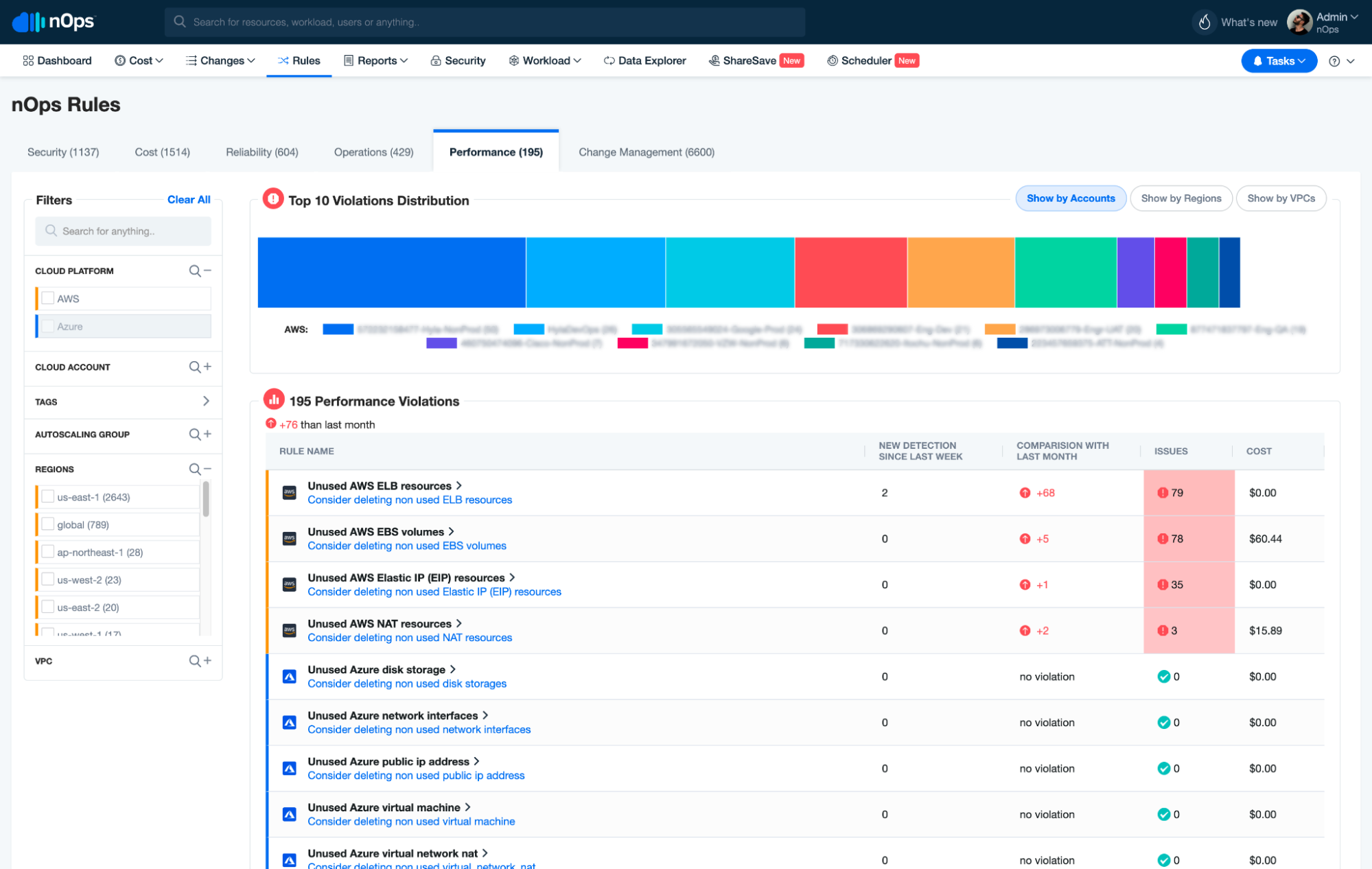Click the Cloud Account search-add icon
The width and height of the screenshot is (1372, 869).
200,367
